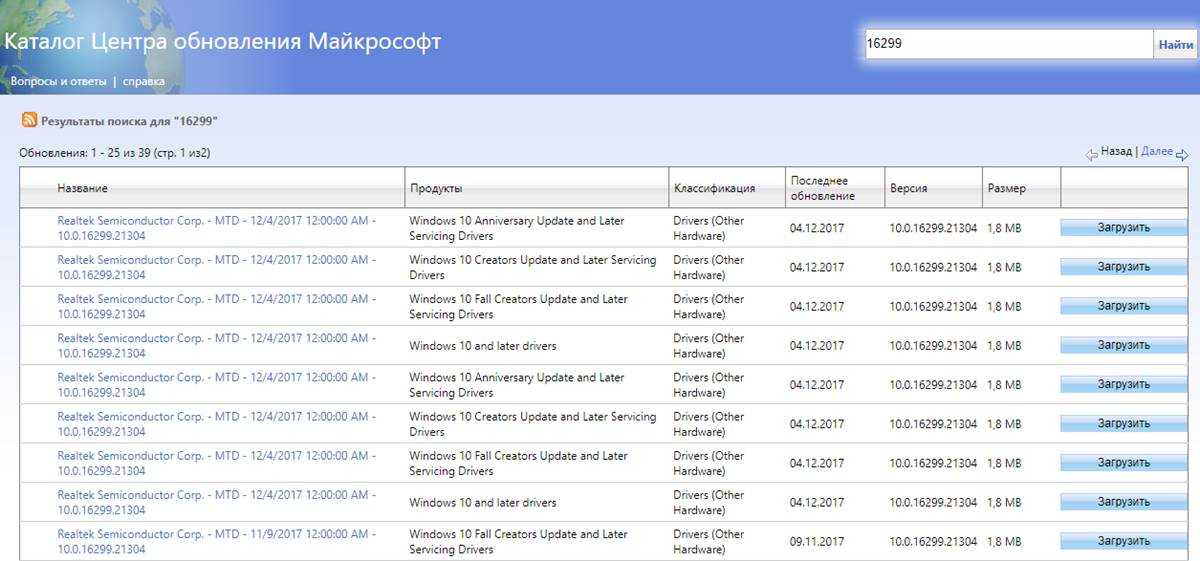Click the Обновления: 1 - 25 из 39 text

click(115, 153)
